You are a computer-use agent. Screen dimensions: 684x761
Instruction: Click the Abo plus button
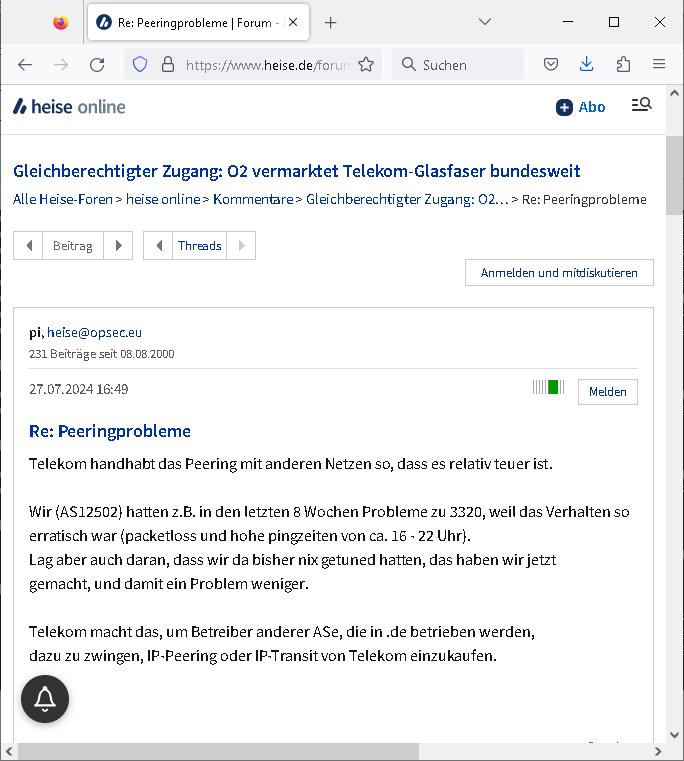click(581, 107)
